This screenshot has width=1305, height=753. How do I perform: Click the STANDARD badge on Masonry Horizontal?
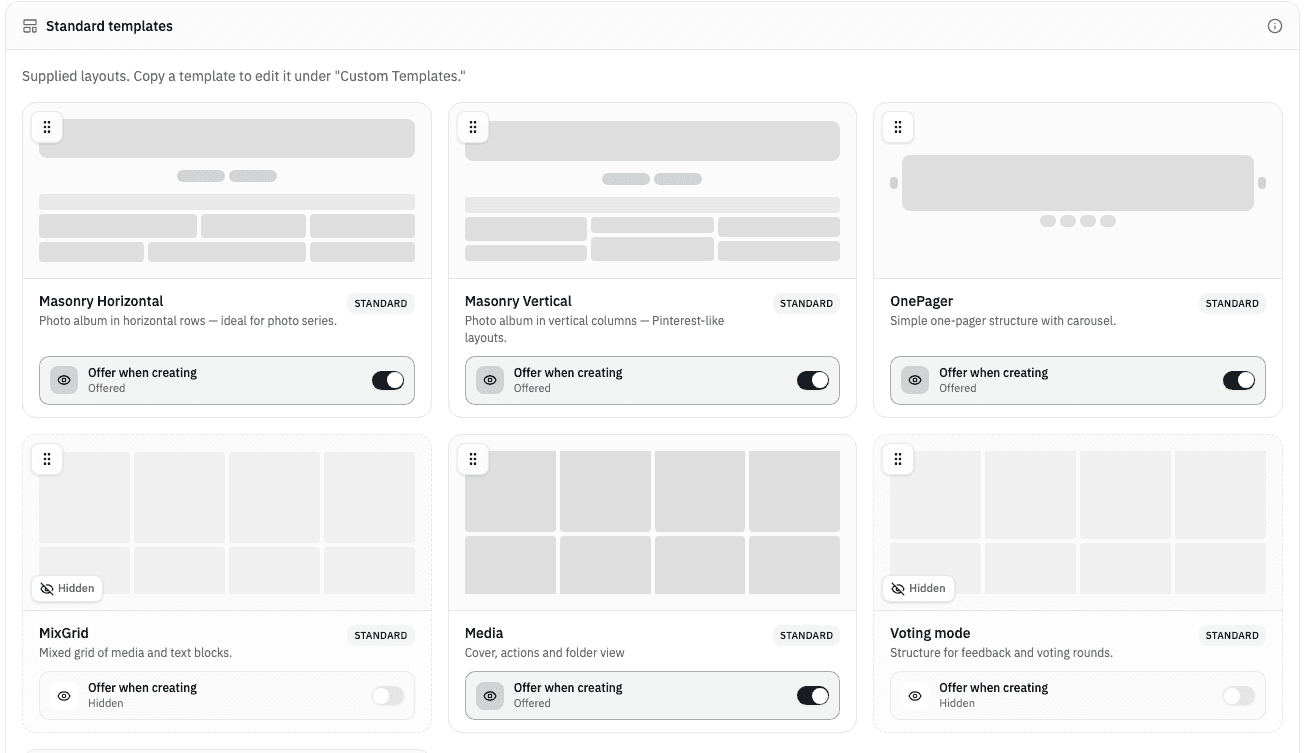381,303
